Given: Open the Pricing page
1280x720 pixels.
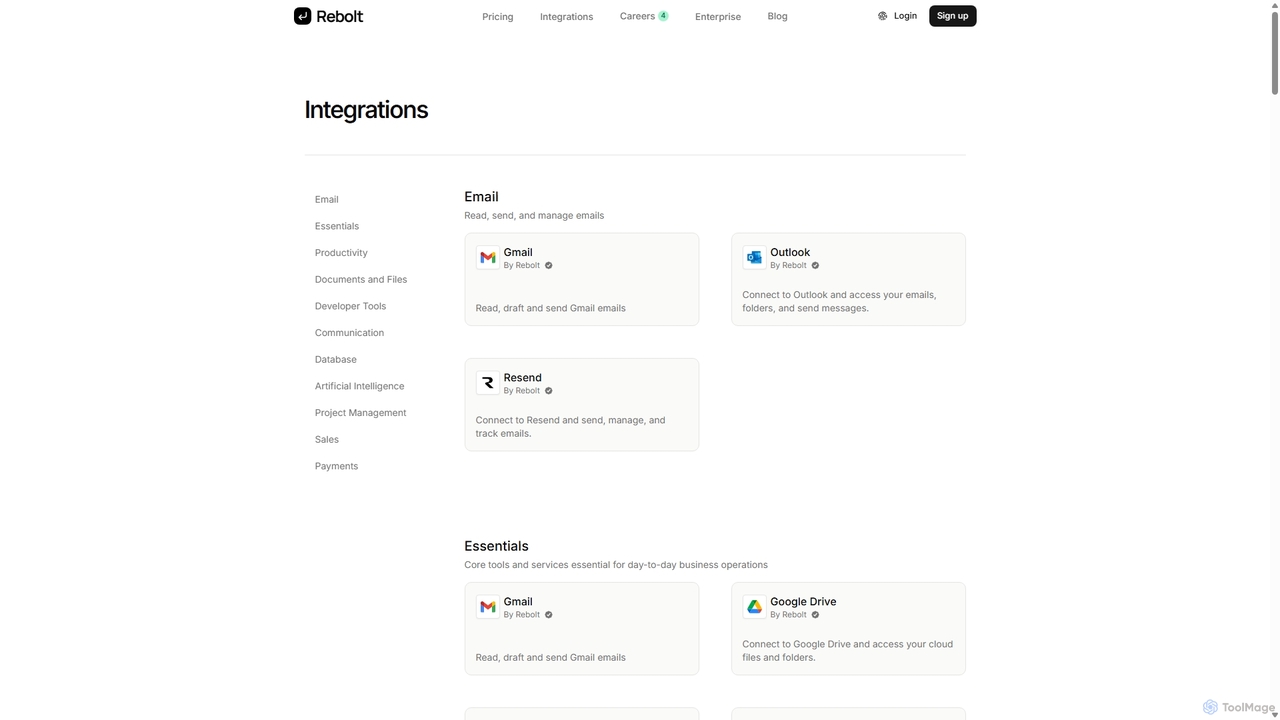Looking at the screenshot, I should (498, 17).
